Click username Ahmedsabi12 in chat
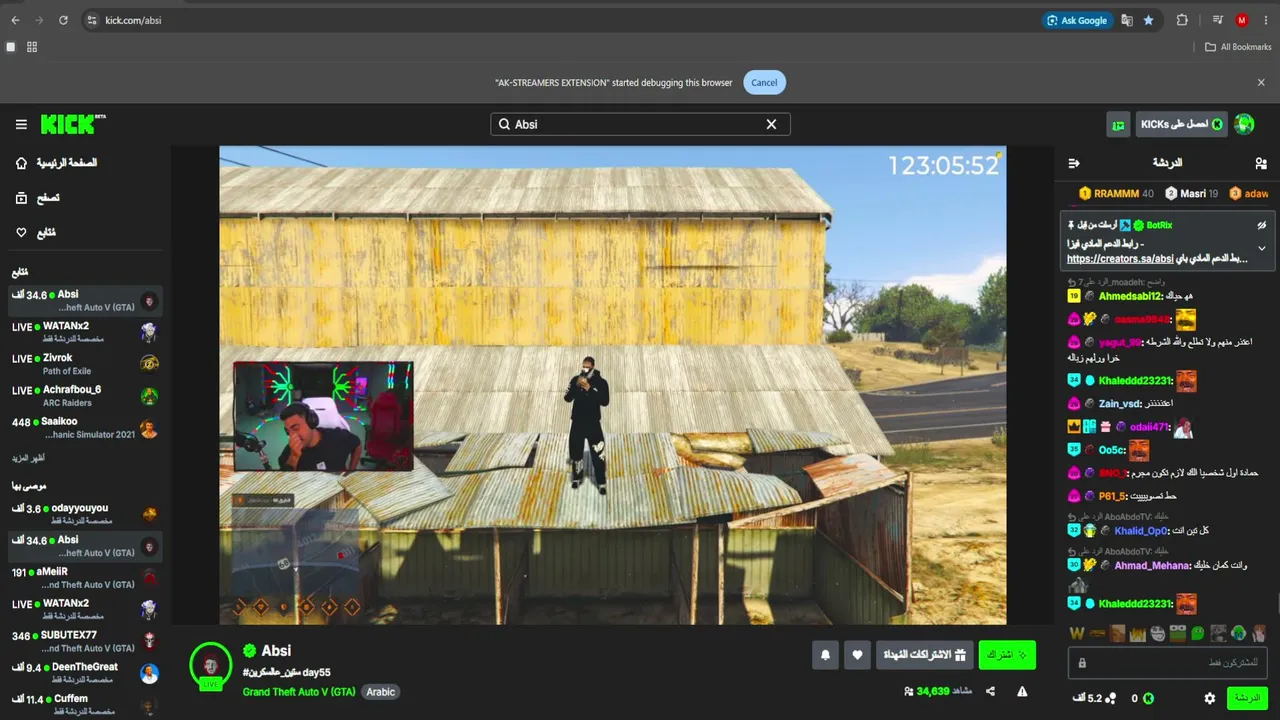 (x=1131, y=296)
